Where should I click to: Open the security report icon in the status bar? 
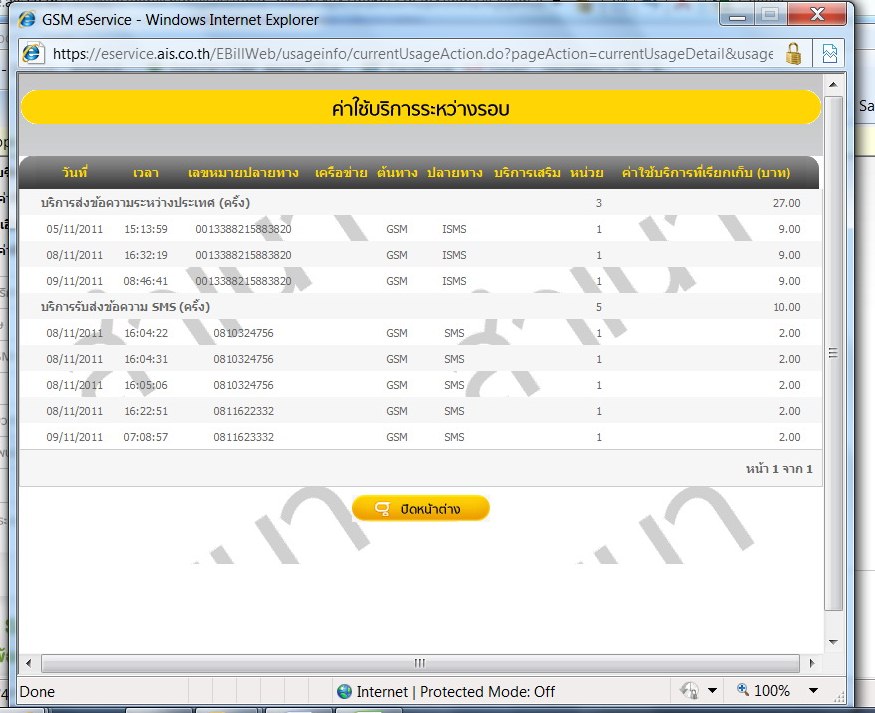pos(690,691)
